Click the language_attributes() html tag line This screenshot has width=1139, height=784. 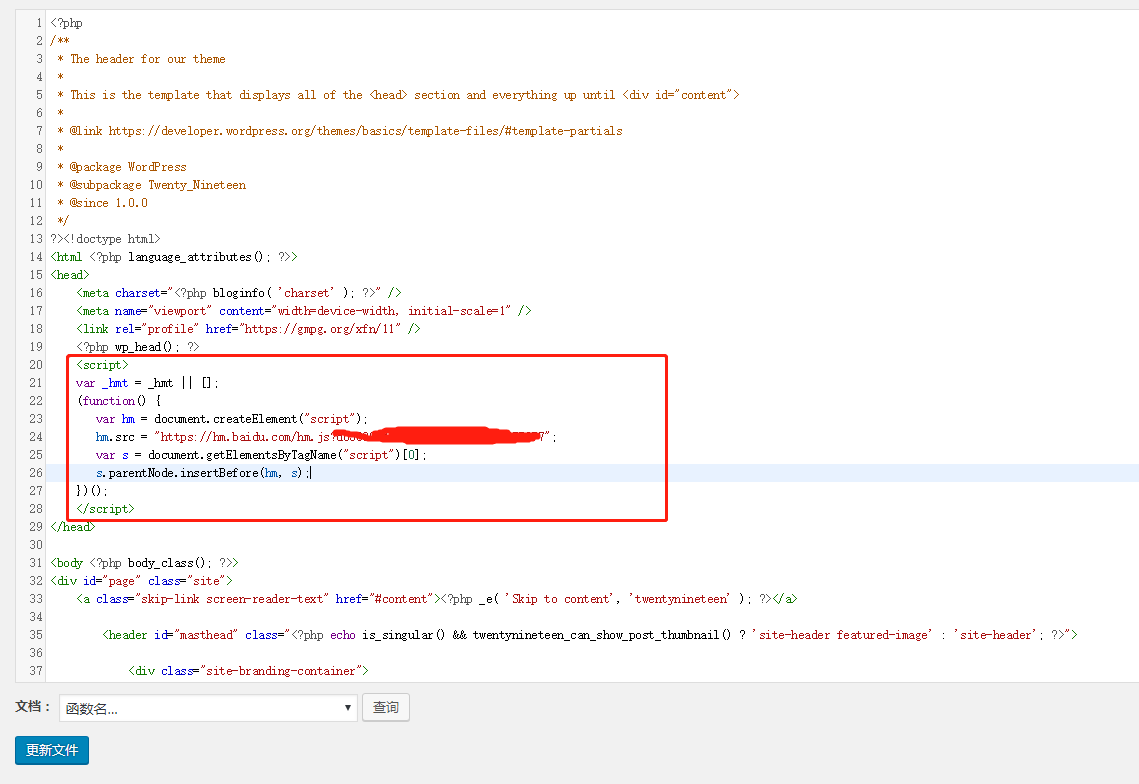point(174,257)
